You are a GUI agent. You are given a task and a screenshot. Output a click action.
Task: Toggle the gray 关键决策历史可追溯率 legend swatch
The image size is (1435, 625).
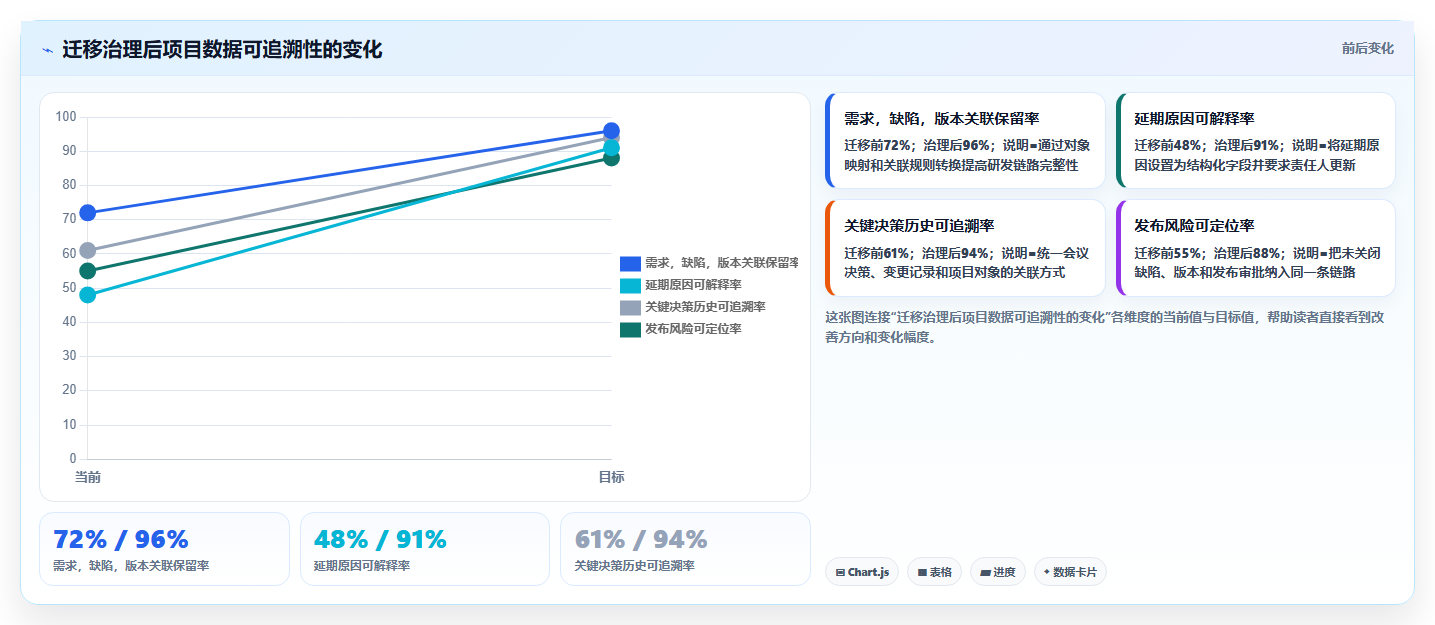630,307
